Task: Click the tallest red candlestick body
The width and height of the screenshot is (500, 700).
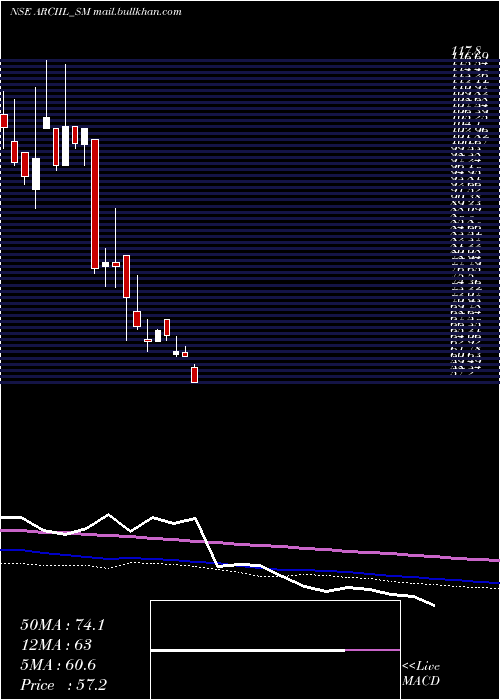Action: point(95,204)
